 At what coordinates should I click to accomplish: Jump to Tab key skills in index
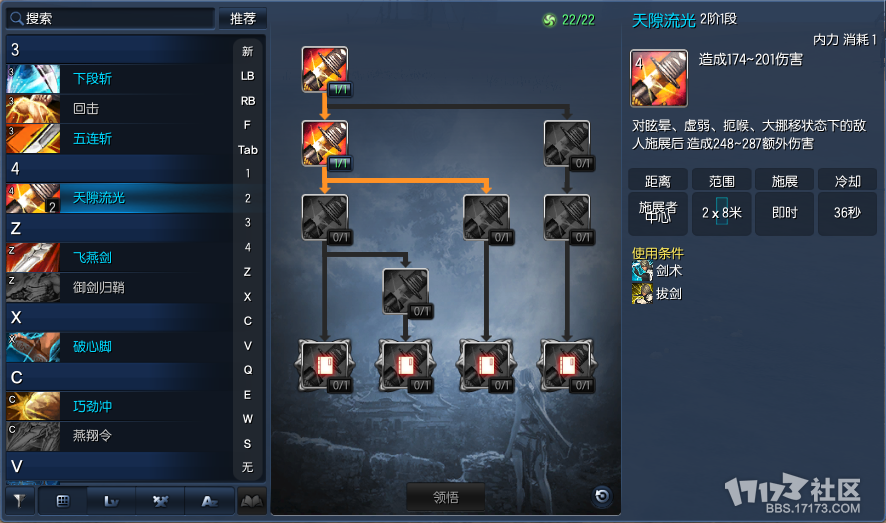tap(247, 150)
